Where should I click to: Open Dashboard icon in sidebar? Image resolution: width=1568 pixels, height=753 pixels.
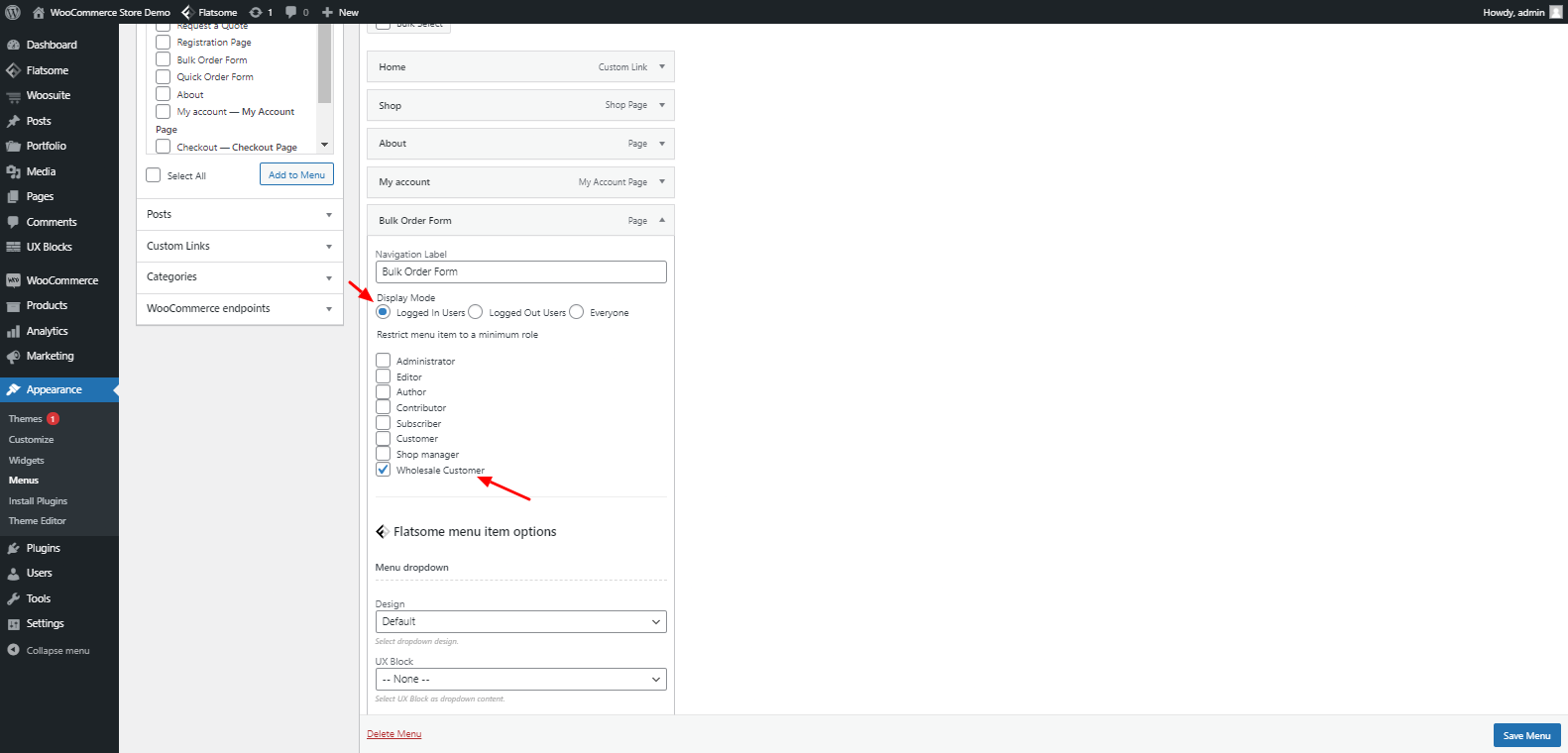pos(13,45)
